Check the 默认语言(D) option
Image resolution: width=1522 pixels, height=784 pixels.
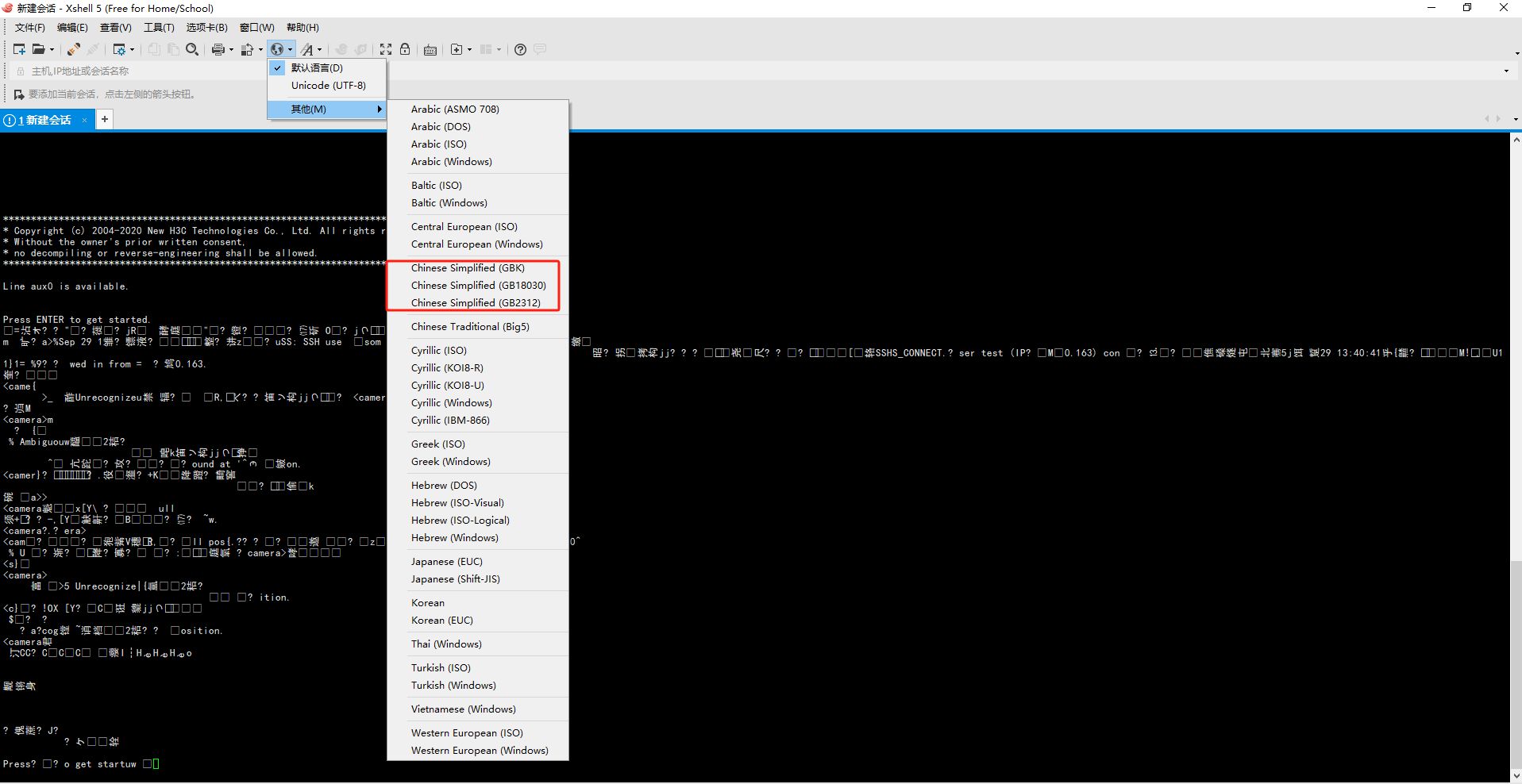click(327, 67)
